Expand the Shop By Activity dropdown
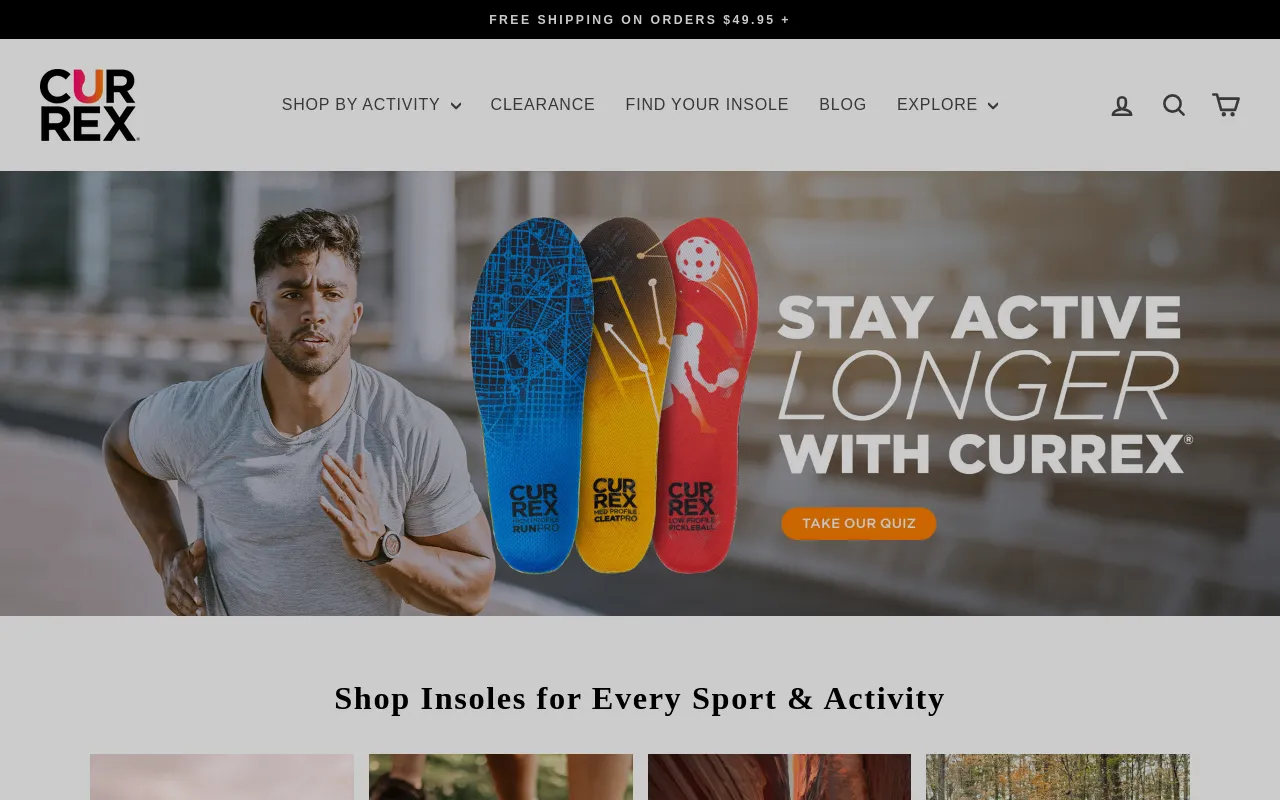The image size is (1280, 800). [371, 105]
